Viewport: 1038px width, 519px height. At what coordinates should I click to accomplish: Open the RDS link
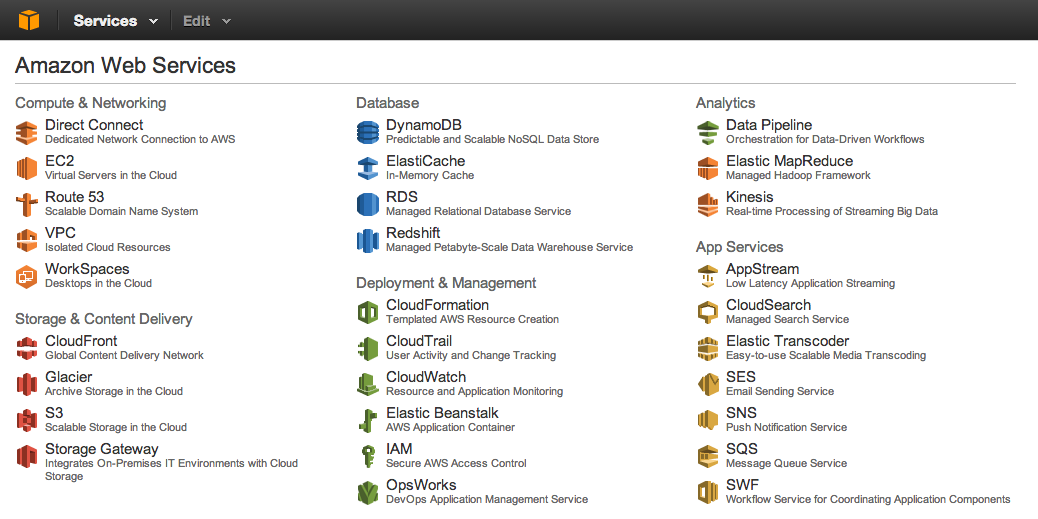coord(402,197)
